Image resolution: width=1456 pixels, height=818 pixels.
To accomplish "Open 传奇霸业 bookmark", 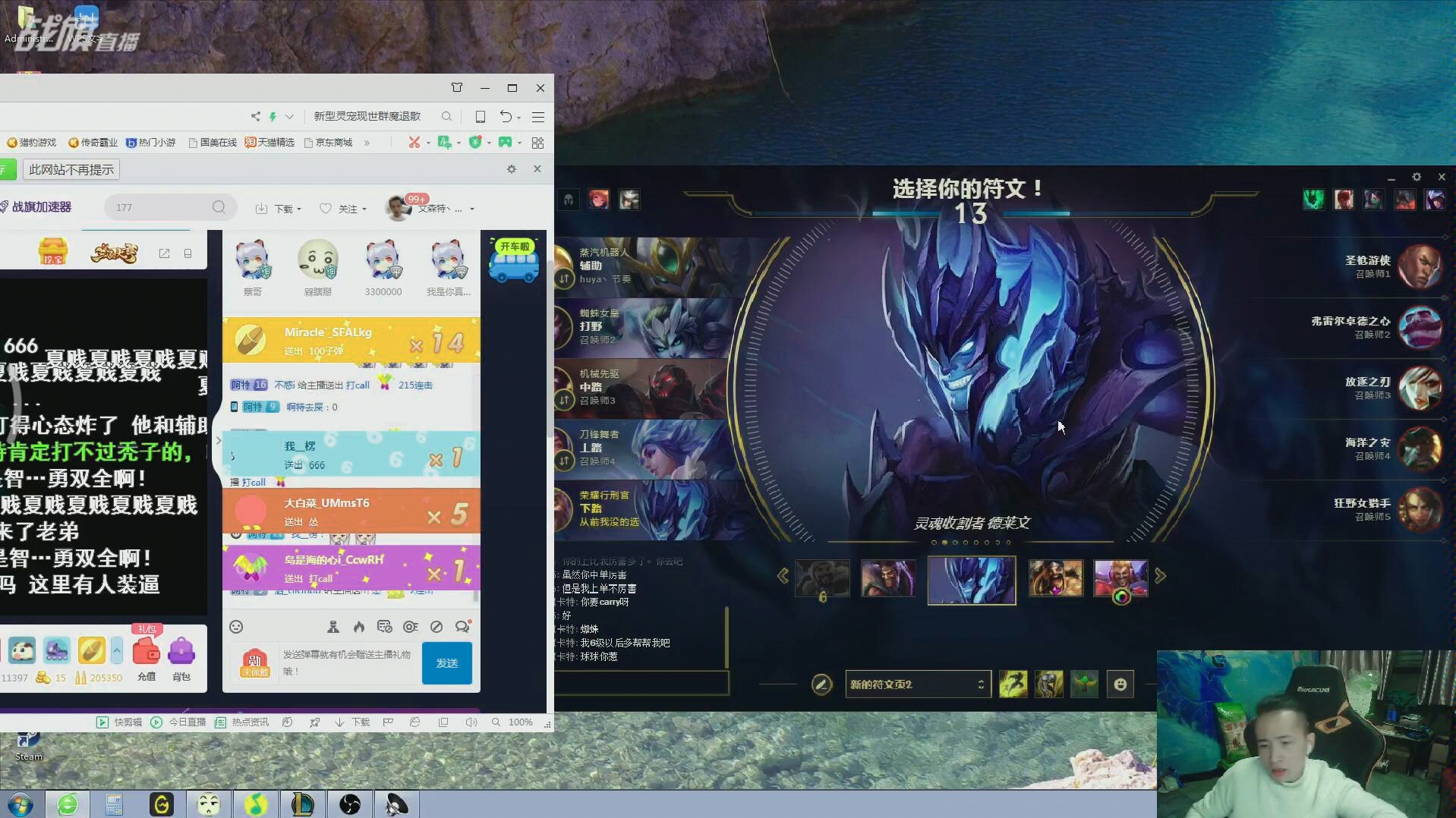I will click(x=93, y=143).
